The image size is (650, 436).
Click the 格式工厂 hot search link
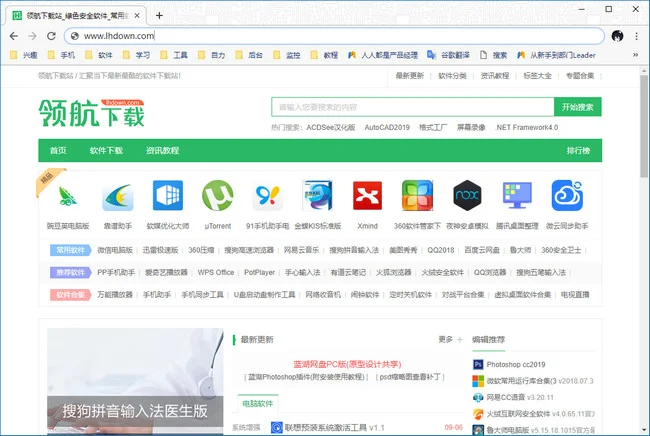tap(433, 128)
